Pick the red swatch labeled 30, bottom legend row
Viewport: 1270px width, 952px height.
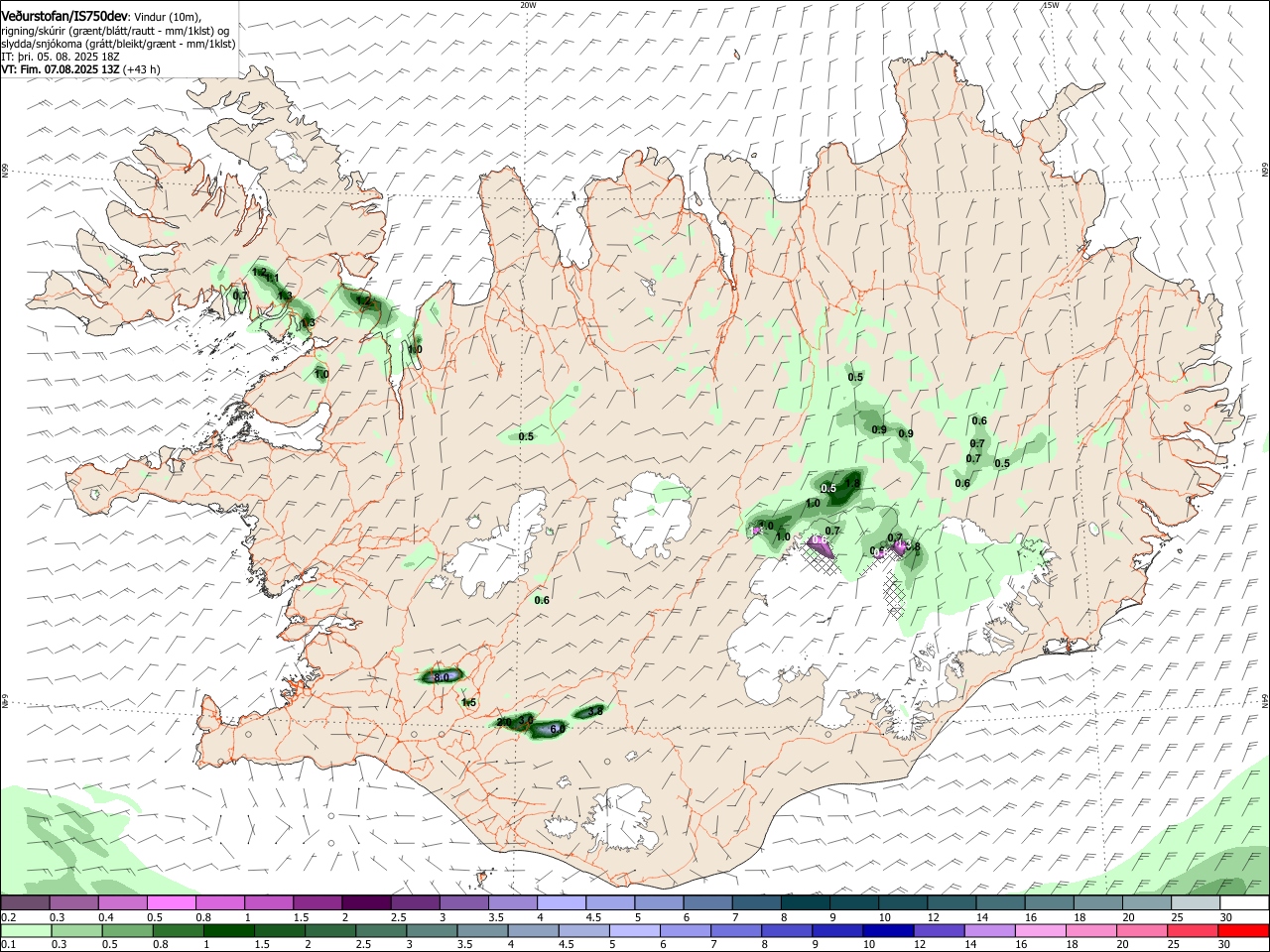click(x=1244, y=930)
